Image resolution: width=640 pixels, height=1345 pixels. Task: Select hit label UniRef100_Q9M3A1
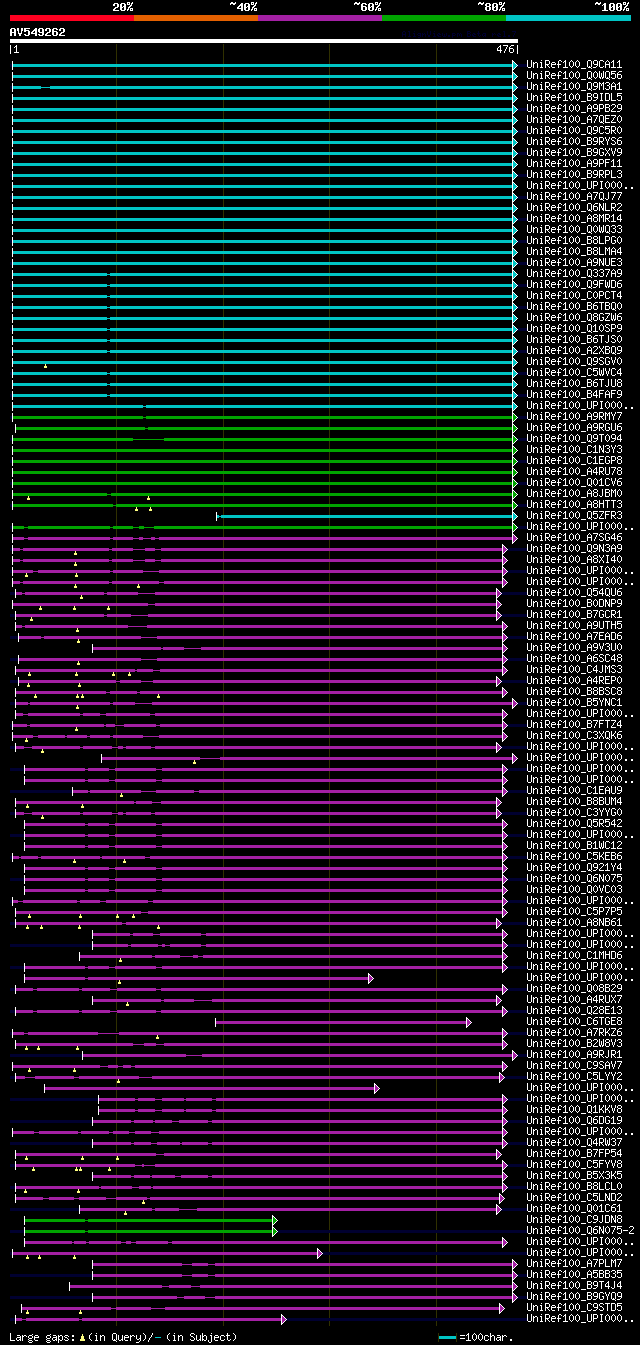tap(574, 87)
